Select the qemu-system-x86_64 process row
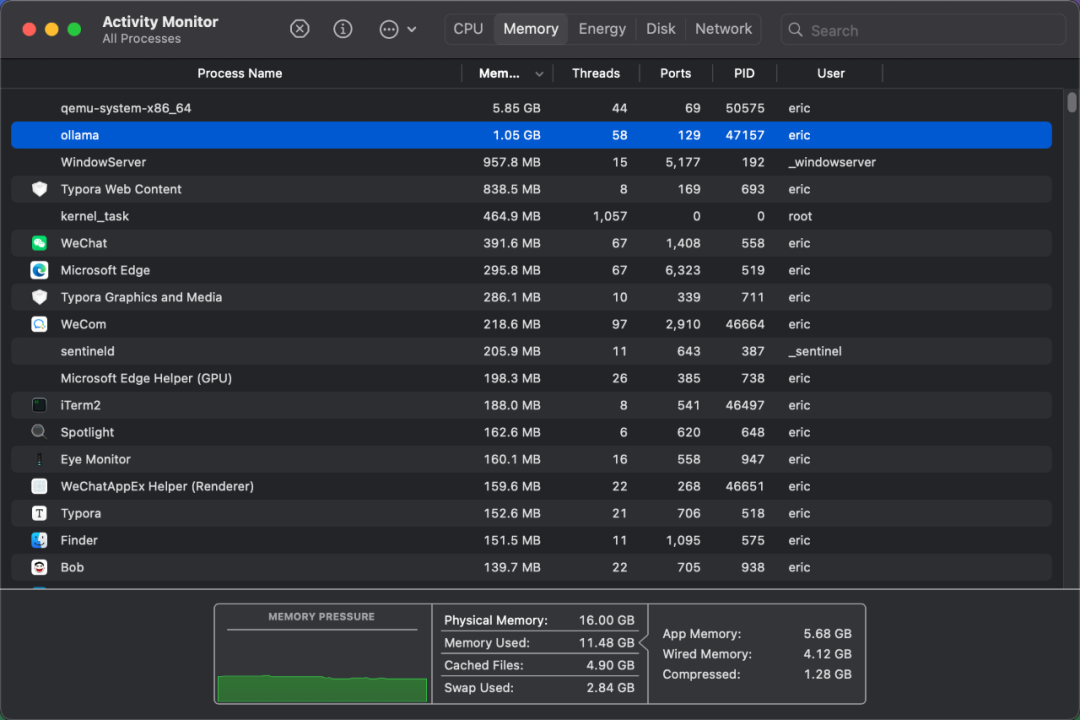The image size is (1080, 720). [x=531, y=108]
